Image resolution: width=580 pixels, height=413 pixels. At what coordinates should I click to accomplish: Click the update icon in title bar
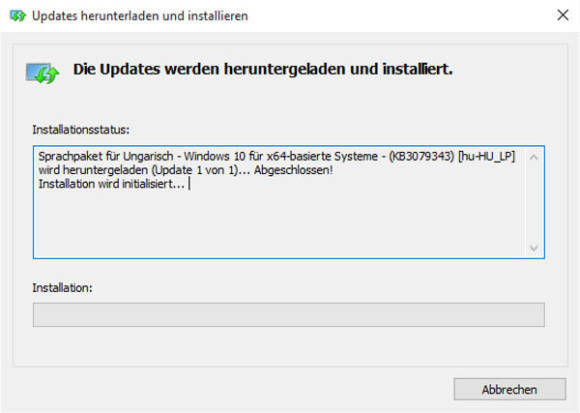click(x=18, y=16)
